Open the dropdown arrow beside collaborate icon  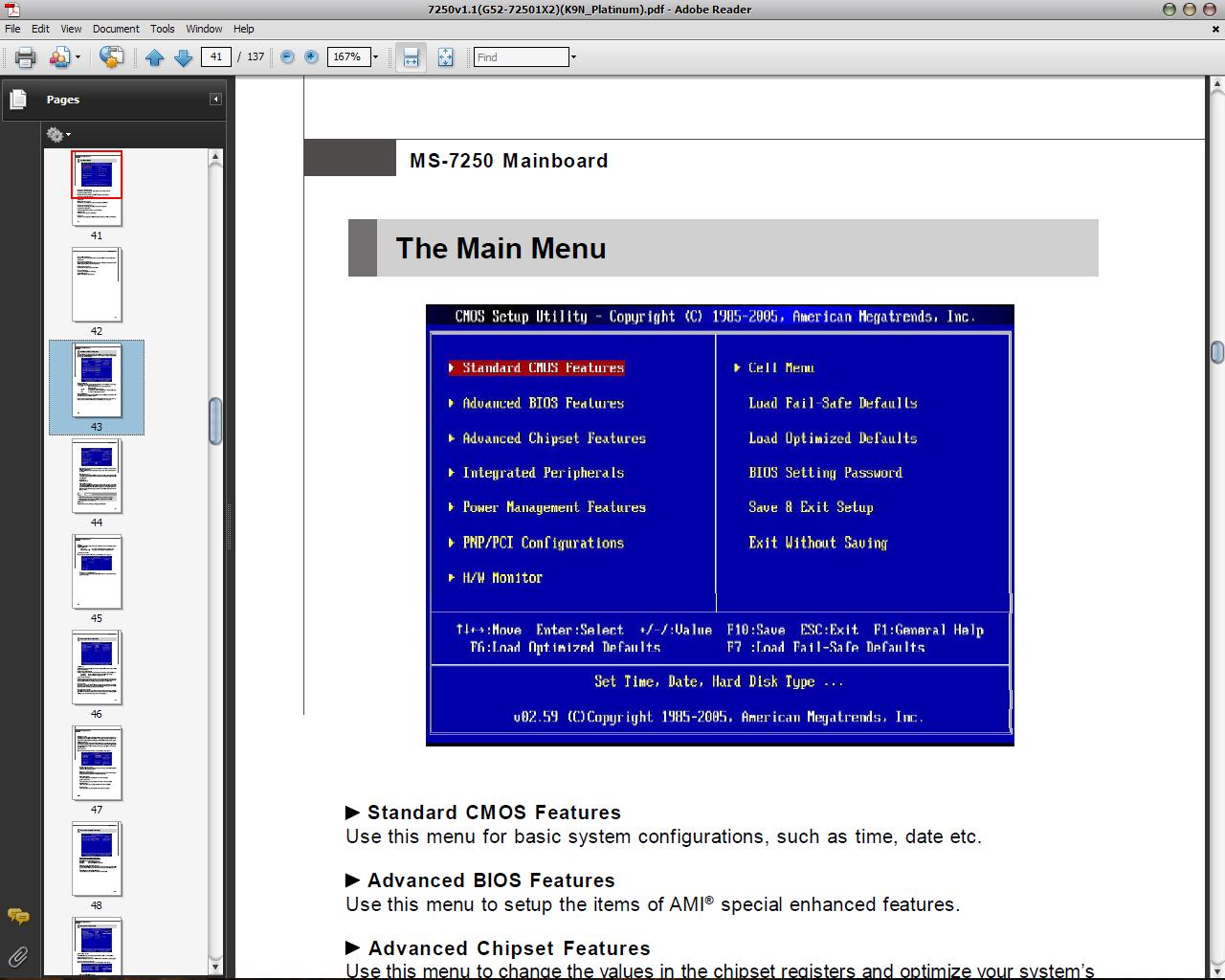pos(78,57)
